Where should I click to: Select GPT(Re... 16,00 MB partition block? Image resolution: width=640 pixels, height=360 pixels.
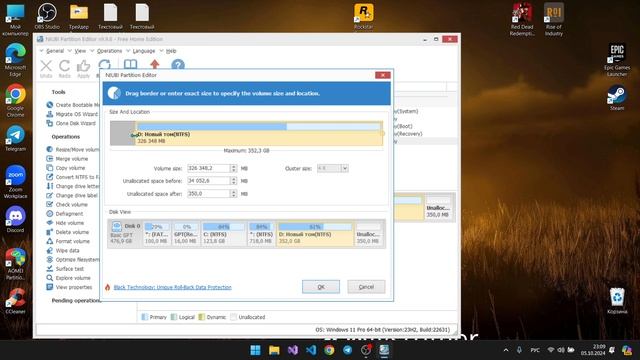point(186,233)
